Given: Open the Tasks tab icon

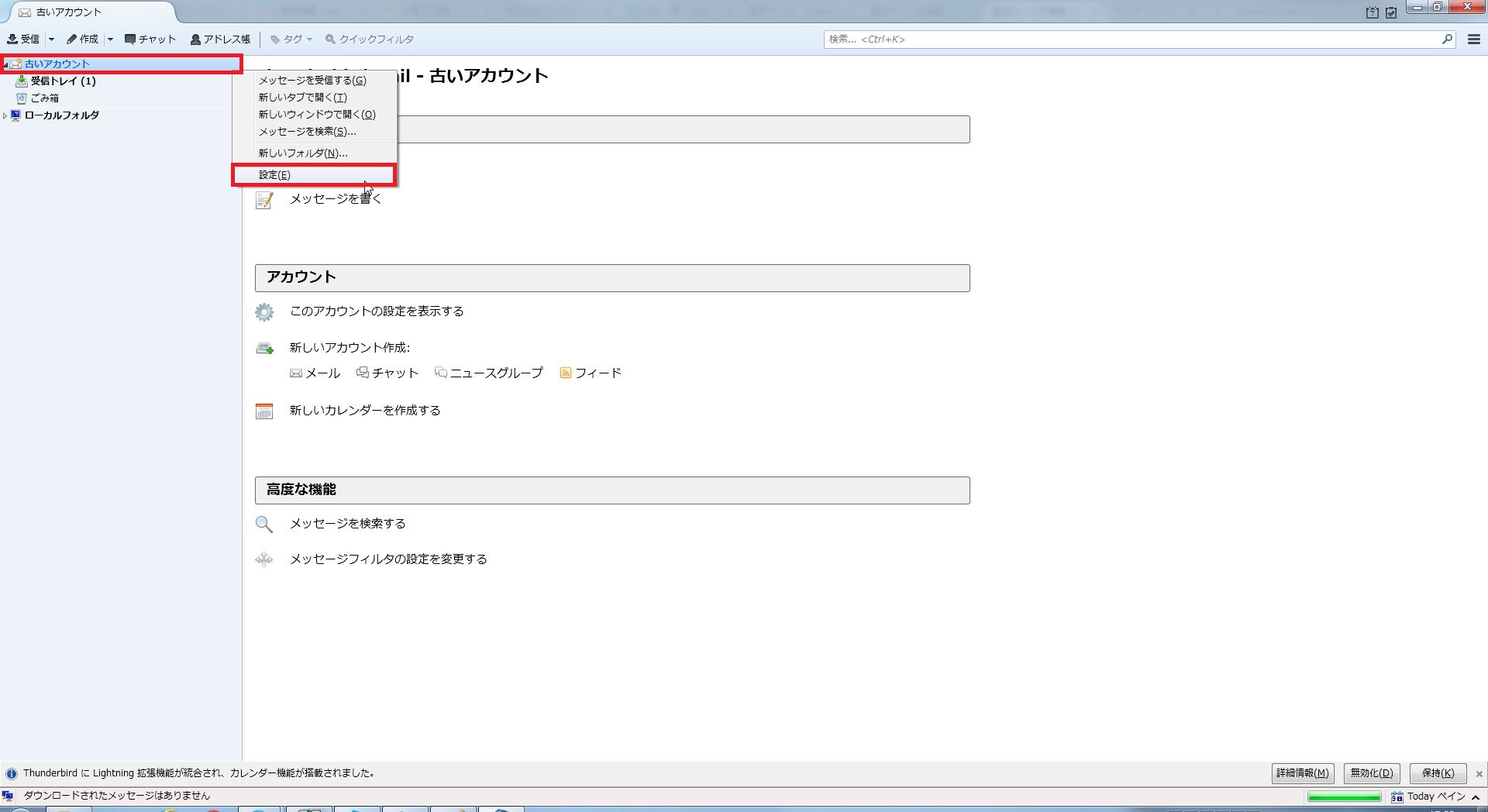Looking at the screenshot, I should pos(1391,12).
